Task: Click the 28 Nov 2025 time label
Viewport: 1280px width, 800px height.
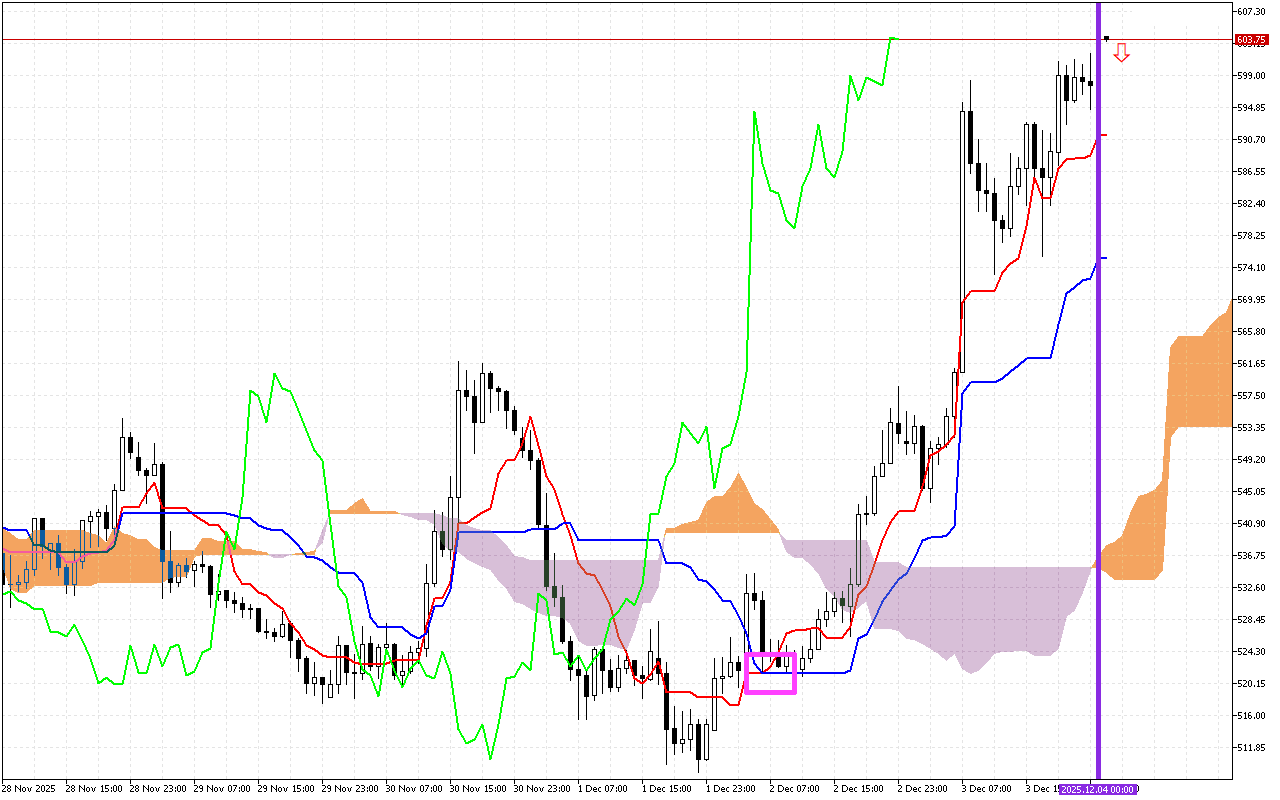Action: [x=29, y=789]
